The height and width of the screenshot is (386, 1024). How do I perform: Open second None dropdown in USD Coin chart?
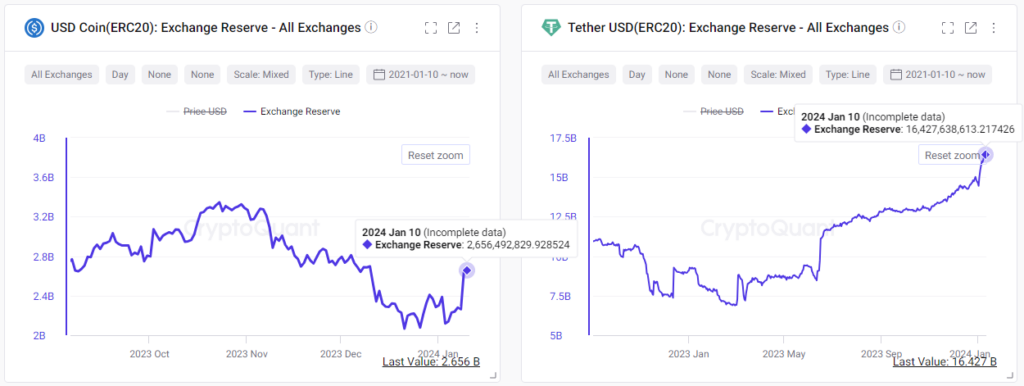(202, 74)
